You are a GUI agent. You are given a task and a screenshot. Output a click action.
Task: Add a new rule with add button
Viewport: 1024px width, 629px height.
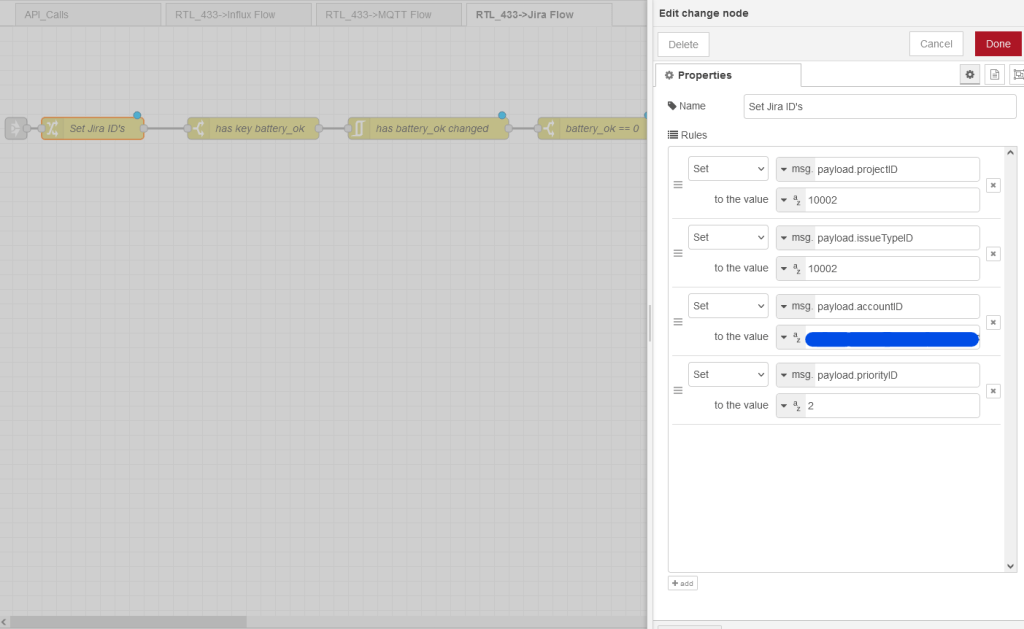(683, 583)
